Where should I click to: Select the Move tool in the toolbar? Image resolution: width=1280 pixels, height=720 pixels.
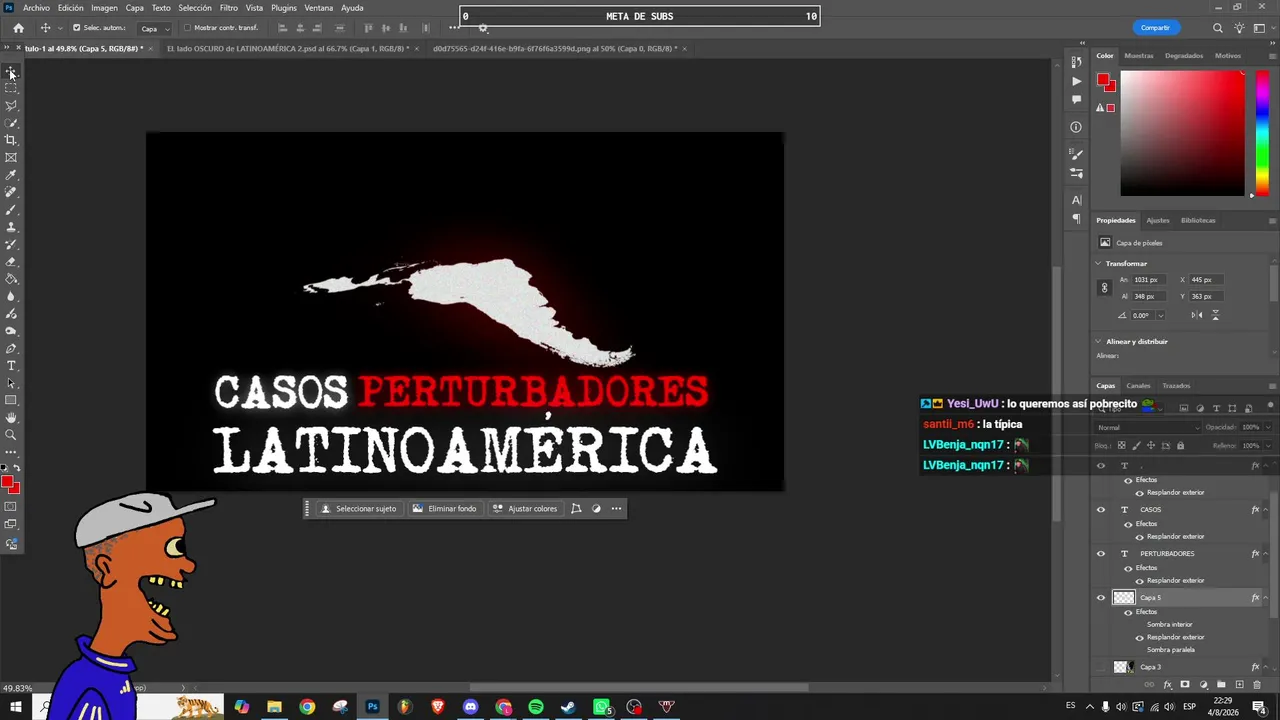[x=11, y=71]
